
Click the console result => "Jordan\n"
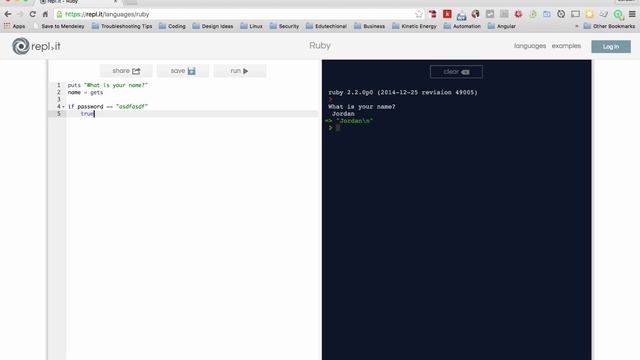click(x=349, y=121)
